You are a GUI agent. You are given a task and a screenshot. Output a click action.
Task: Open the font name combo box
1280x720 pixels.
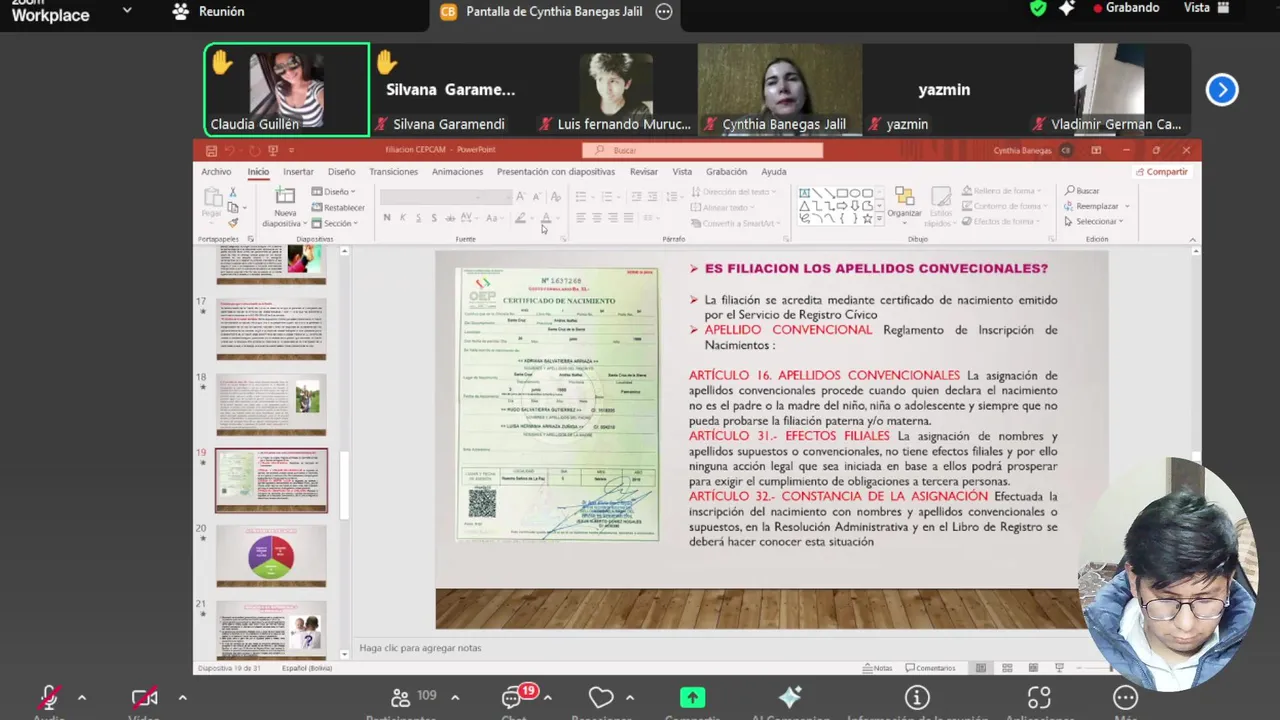[428, 197]
